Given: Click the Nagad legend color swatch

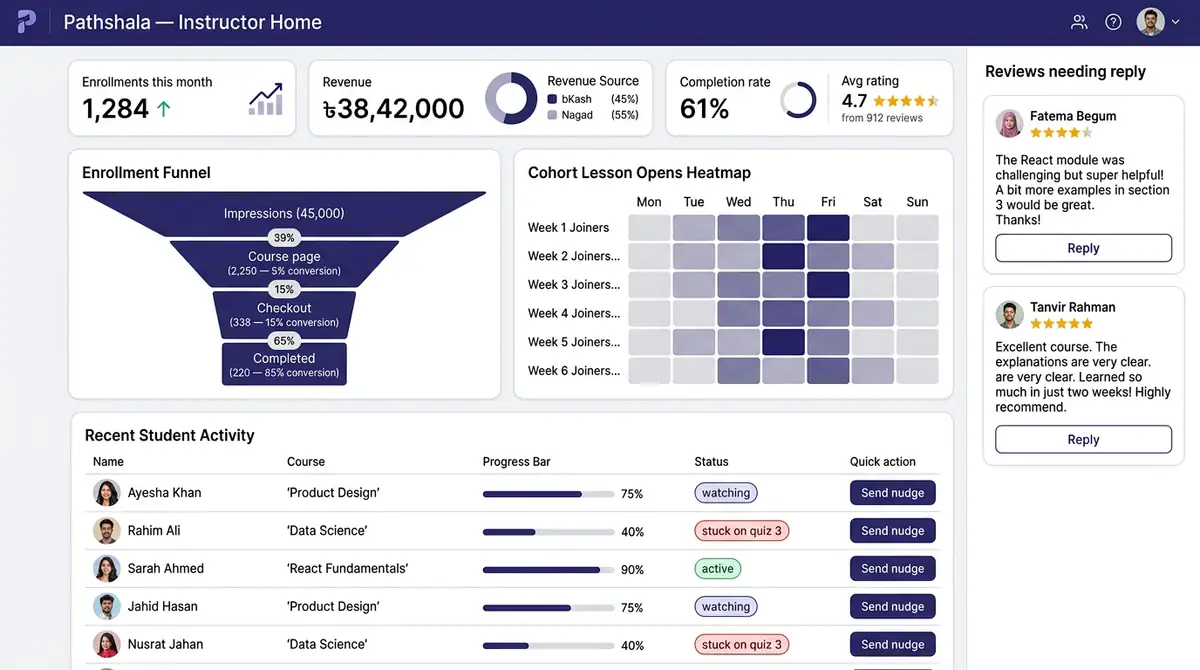Looking at the screenshot, I should (x=552, y=116).
